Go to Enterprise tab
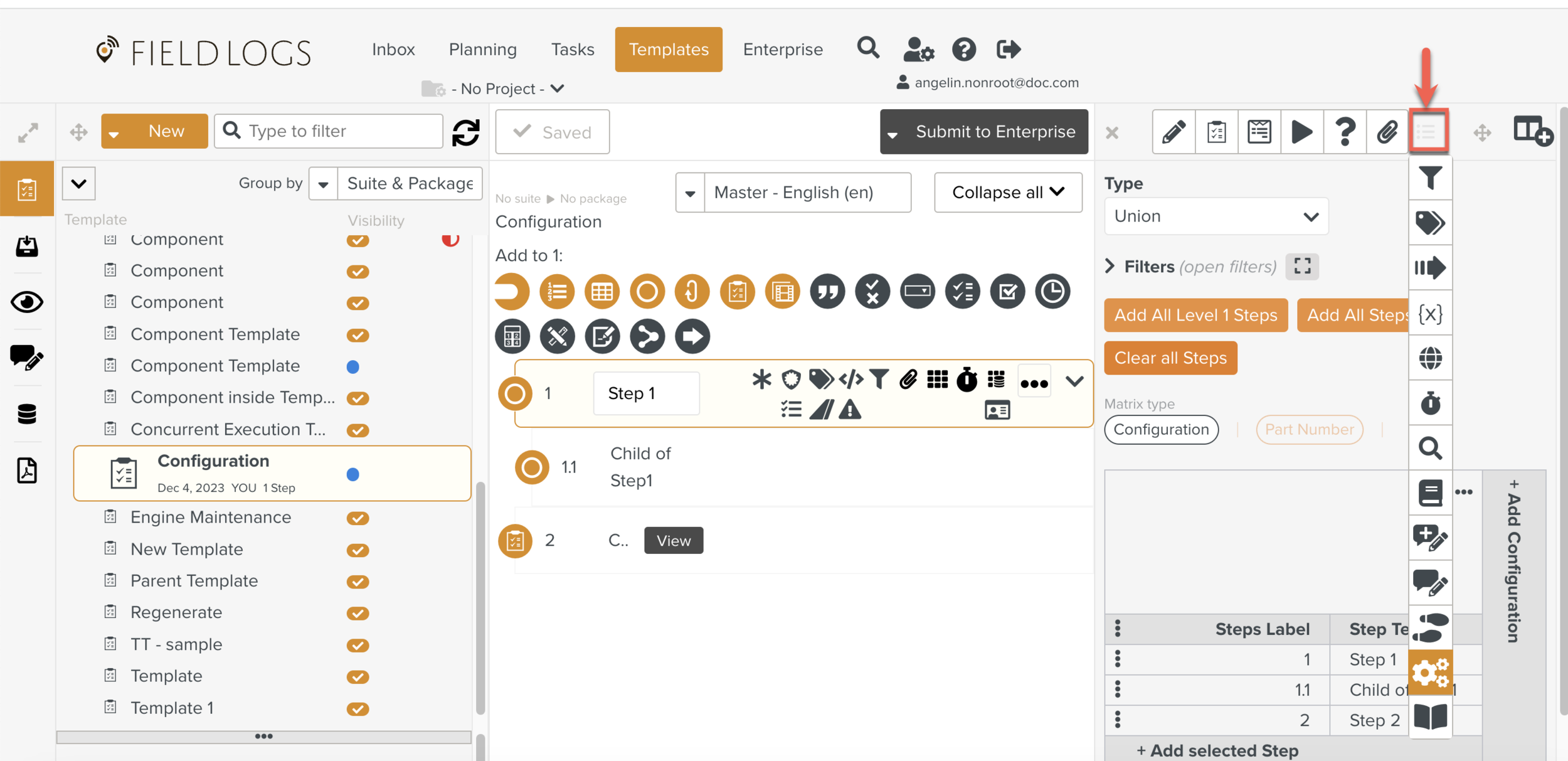 coord(783,49)
